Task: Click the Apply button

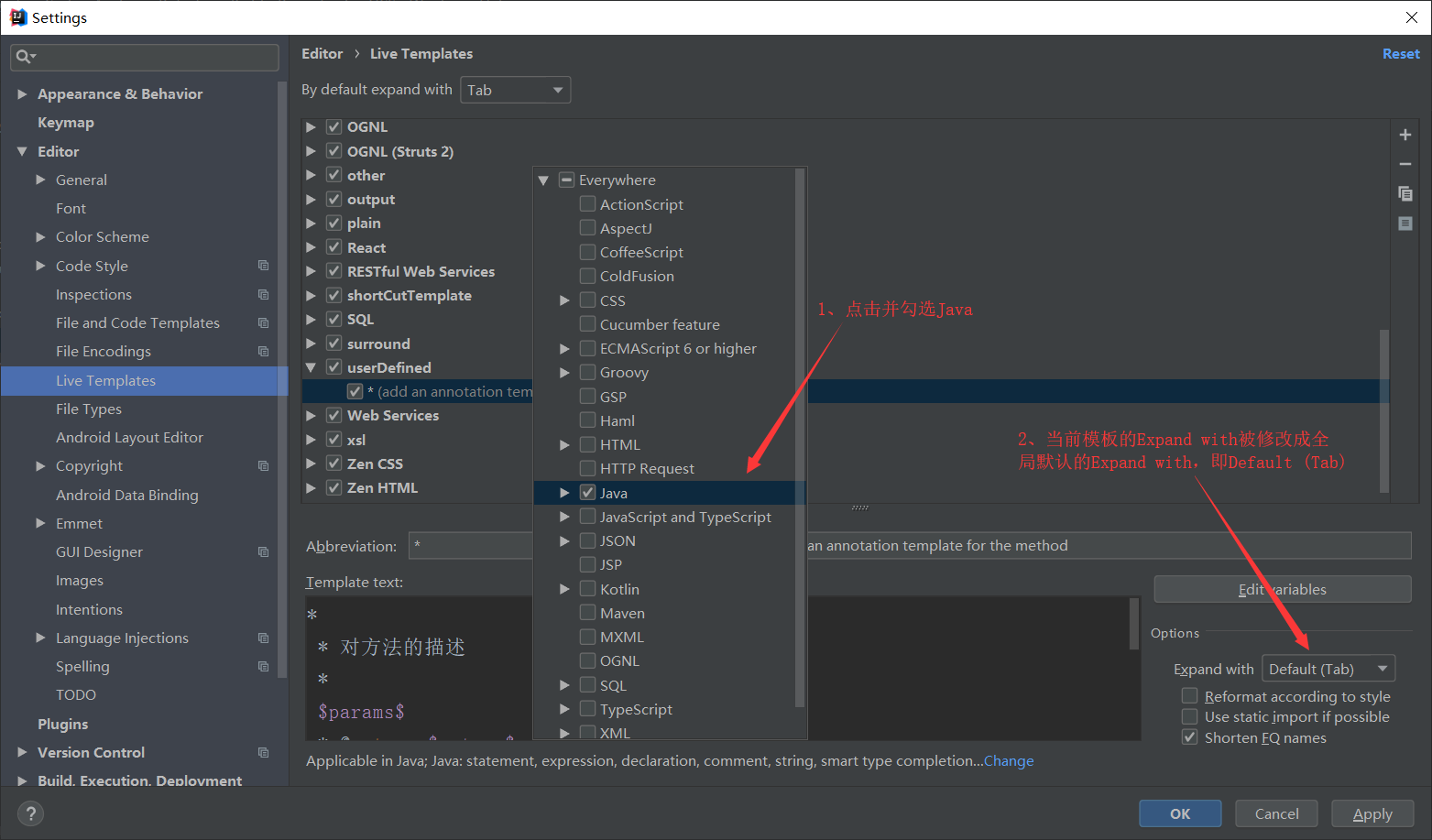Action: [x=1372, y=813]
